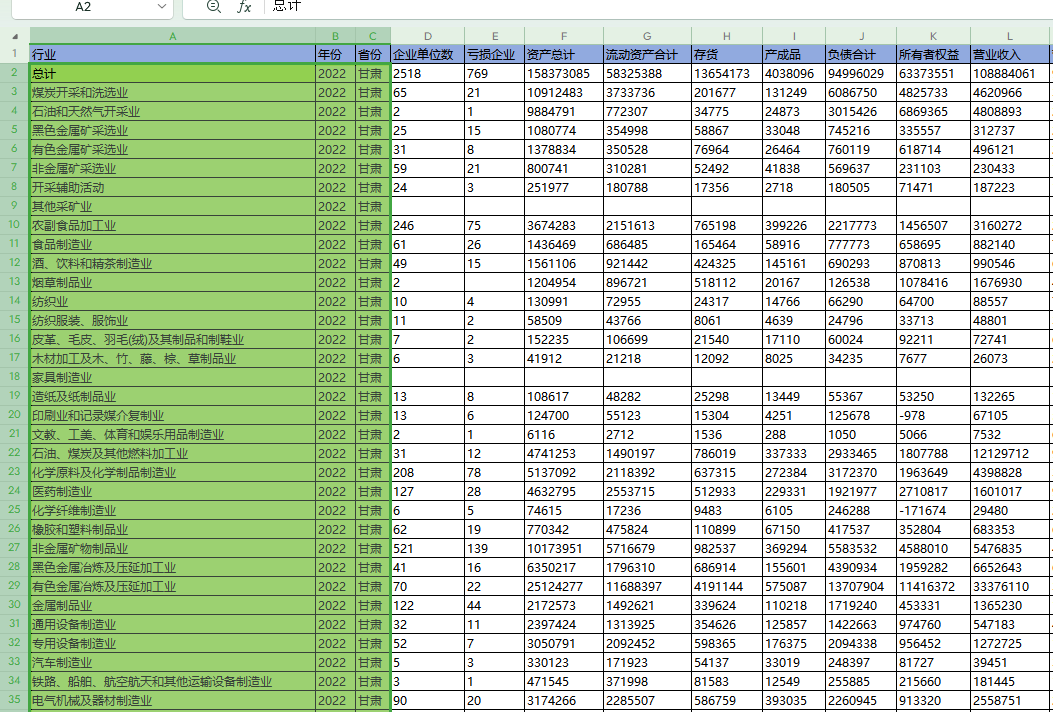
Task: Select column K header
Action: [x=933, y=36]
